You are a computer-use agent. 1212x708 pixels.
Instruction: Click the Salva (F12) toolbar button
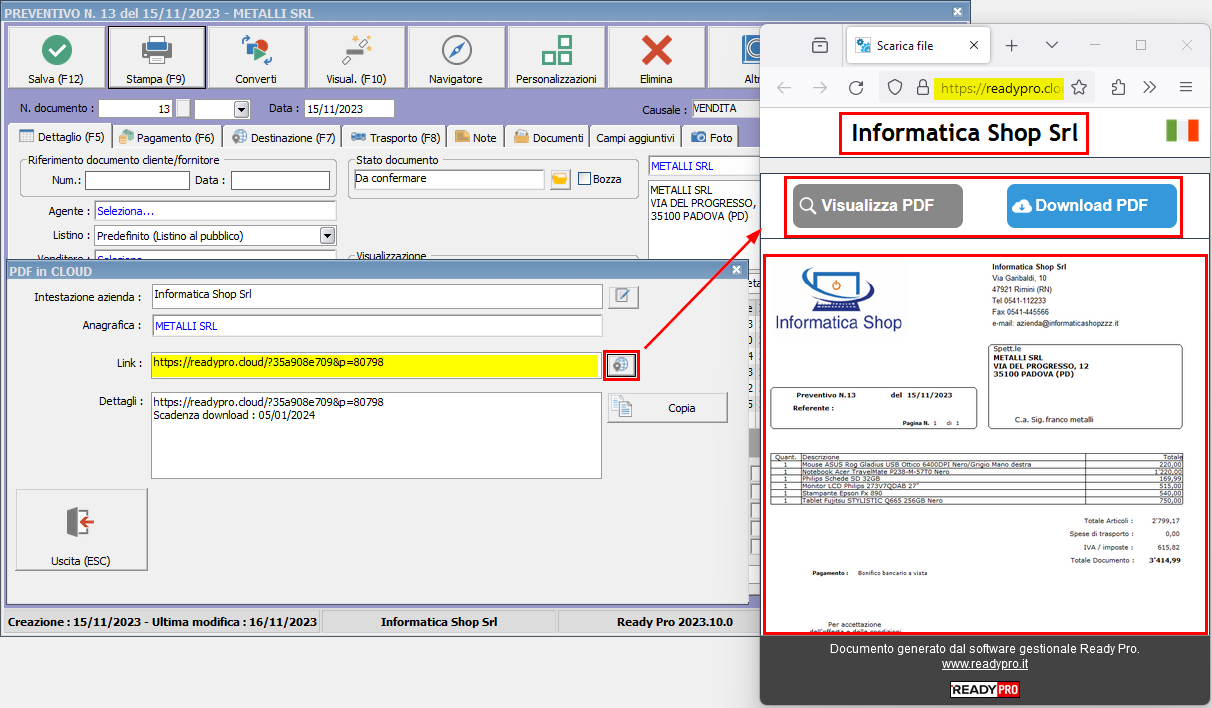point(56,57)
